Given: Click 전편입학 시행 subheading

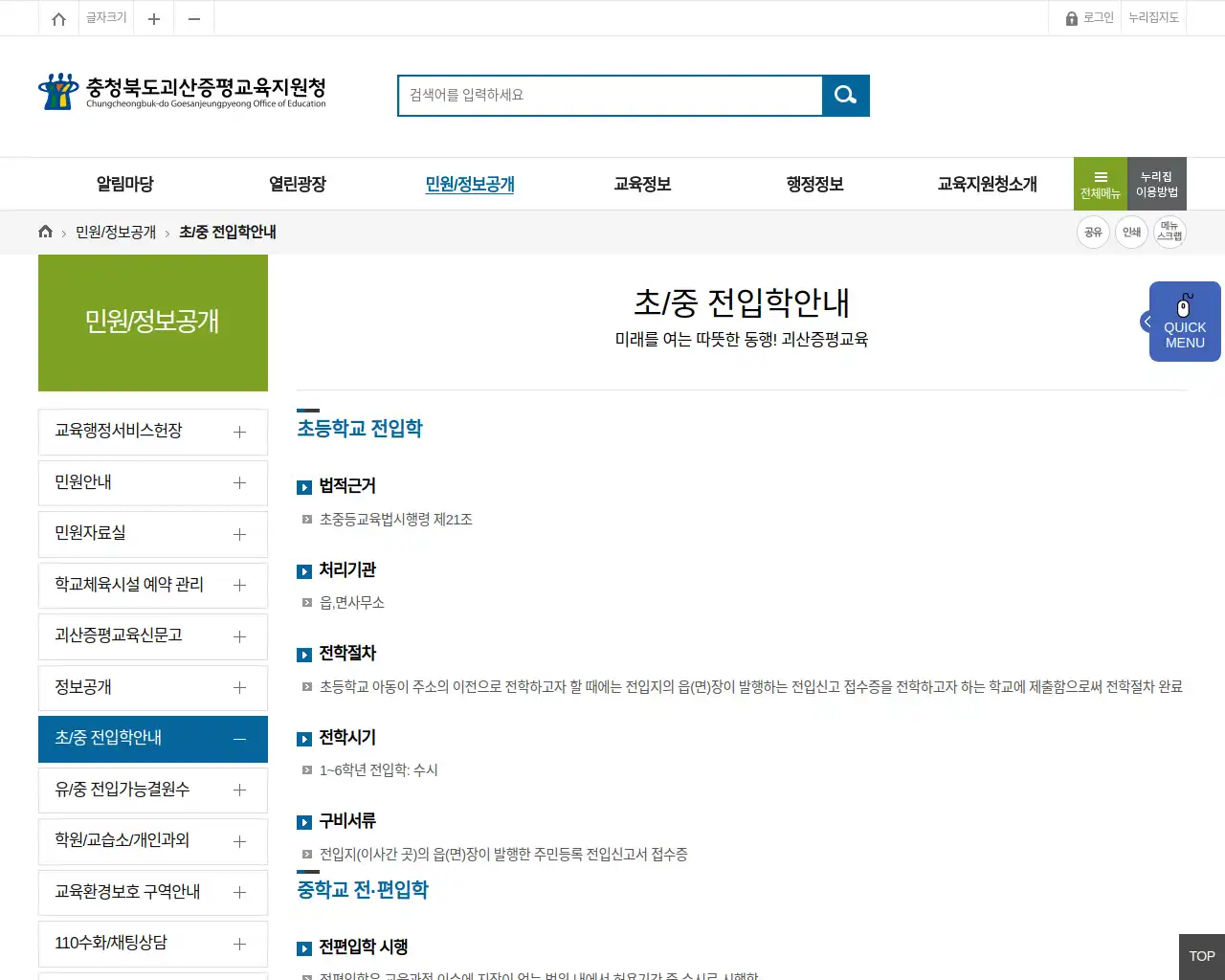Looking at the screenshot, I should point(364,947).
